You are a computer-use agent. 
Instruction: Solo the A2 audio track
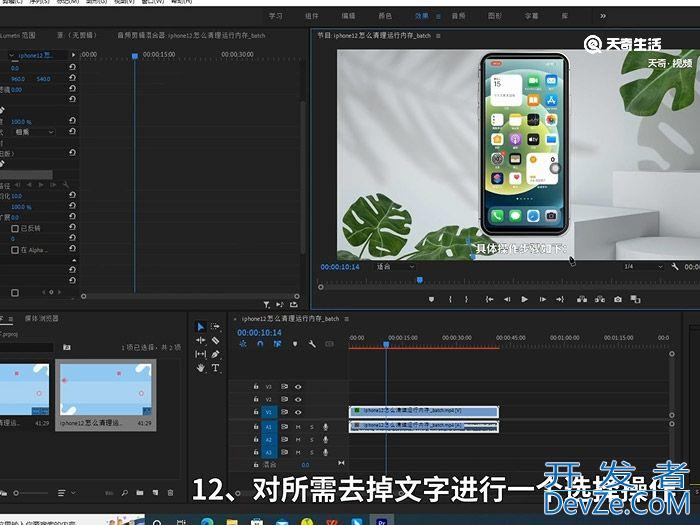tap(312, 440)
